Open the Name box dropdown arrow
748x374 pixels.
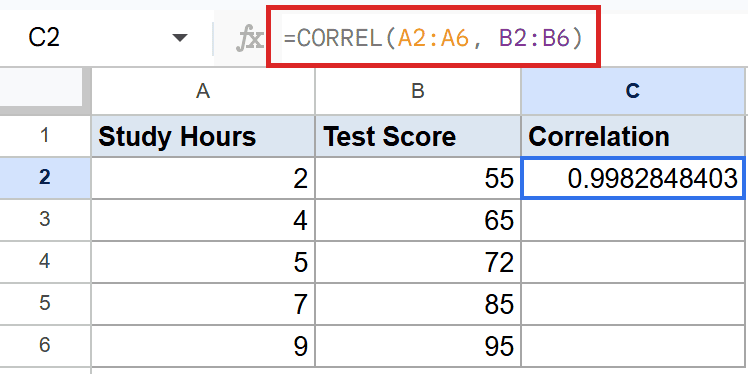[180, 38]
